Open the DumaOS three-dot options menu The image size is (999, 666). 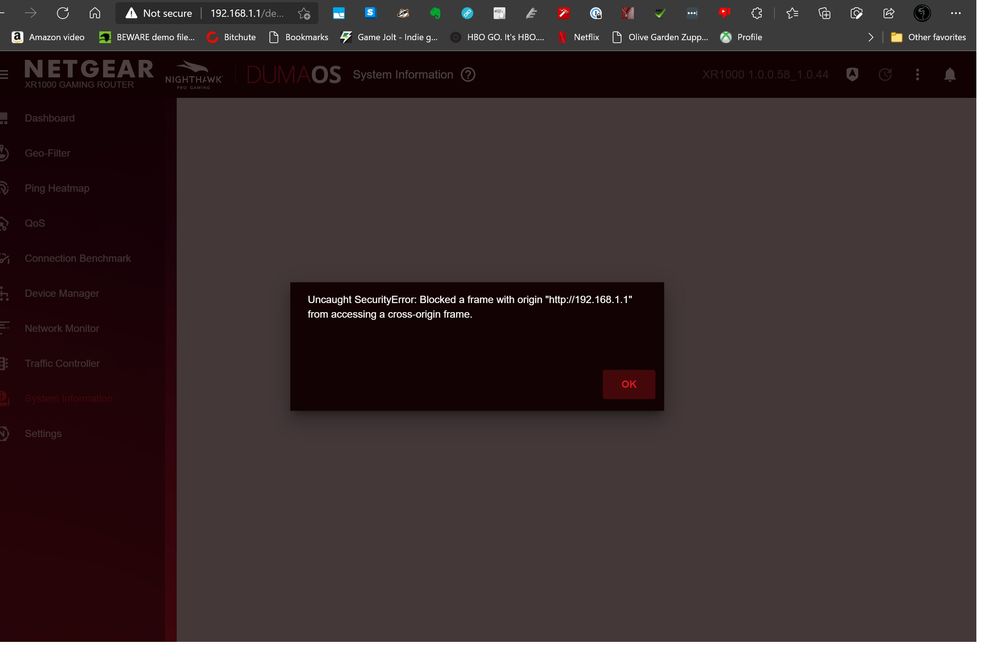917,75
